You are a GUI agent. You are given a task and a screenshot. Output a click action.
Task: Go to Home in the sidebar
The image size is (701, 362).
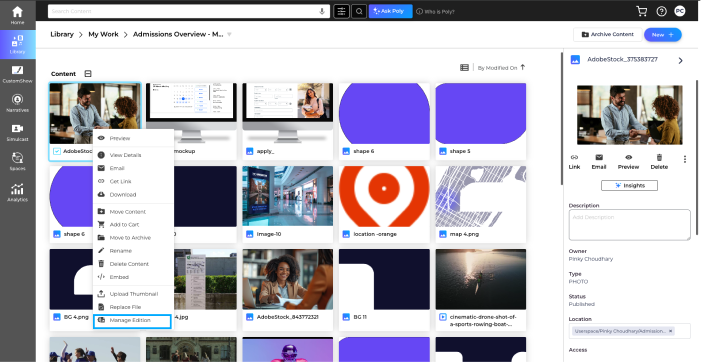17,15
